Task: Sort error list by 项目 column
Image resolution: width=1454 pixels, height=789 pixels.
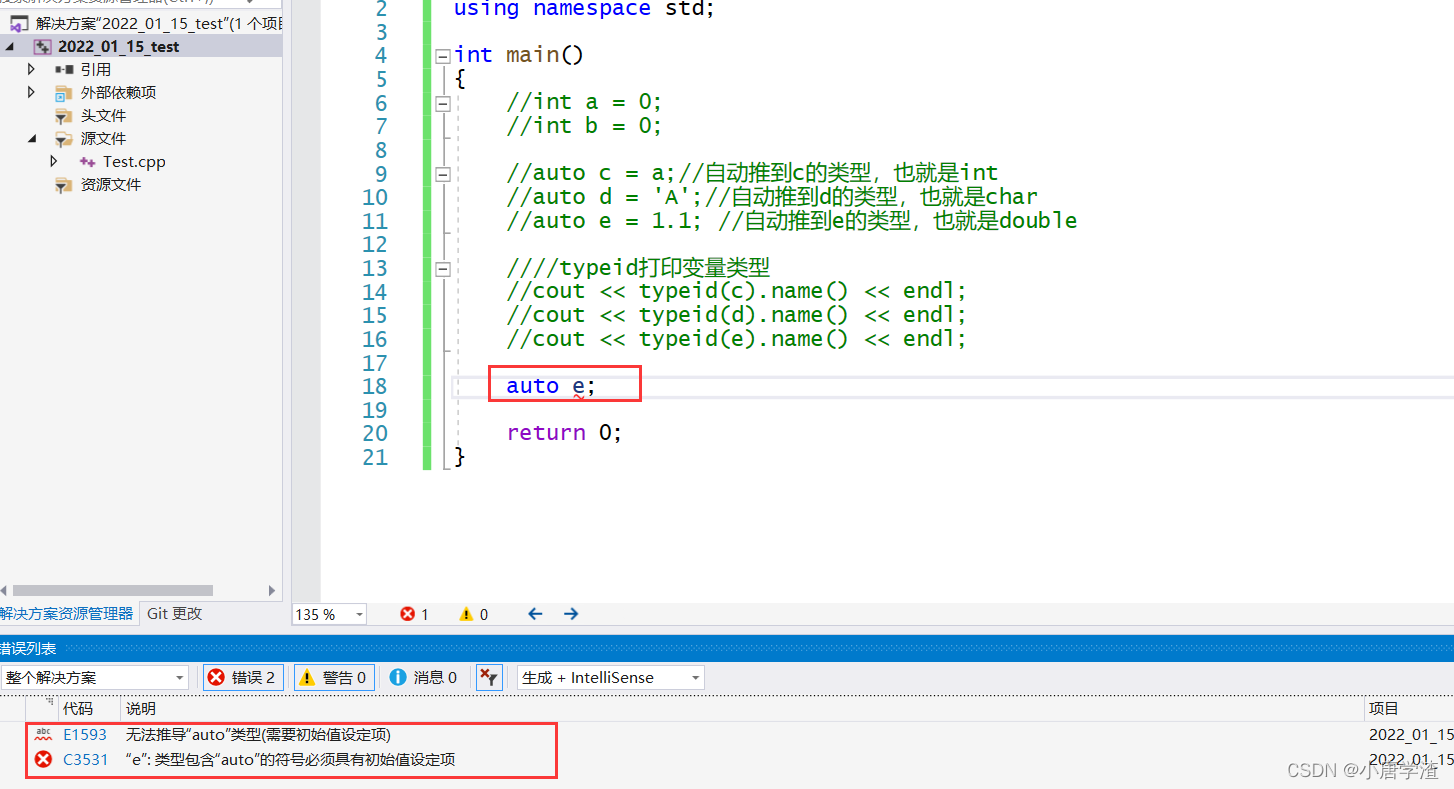Action: [1408, 709]
